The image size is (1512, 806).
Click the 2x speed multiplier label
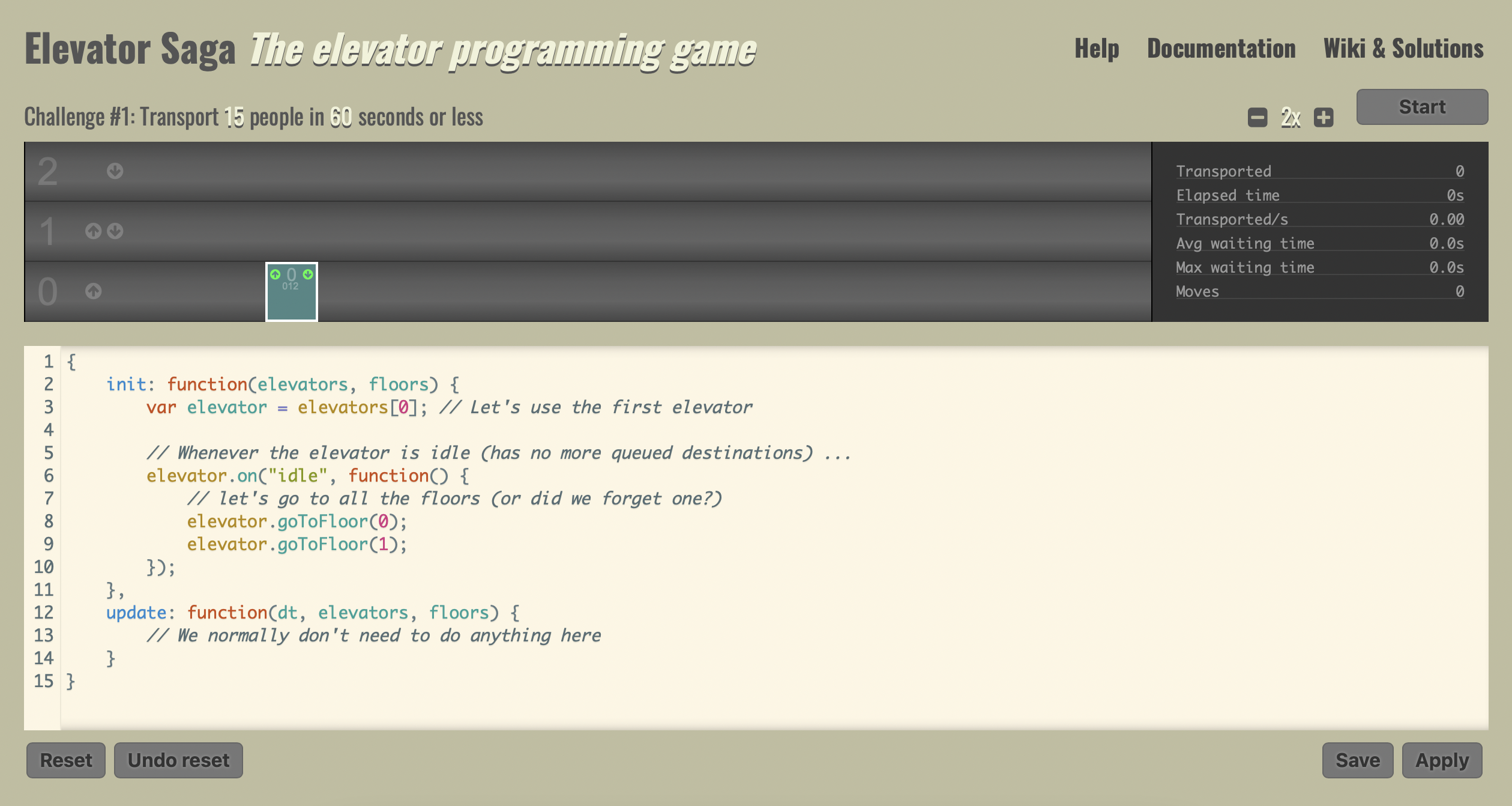click(x=1291, y=117)
